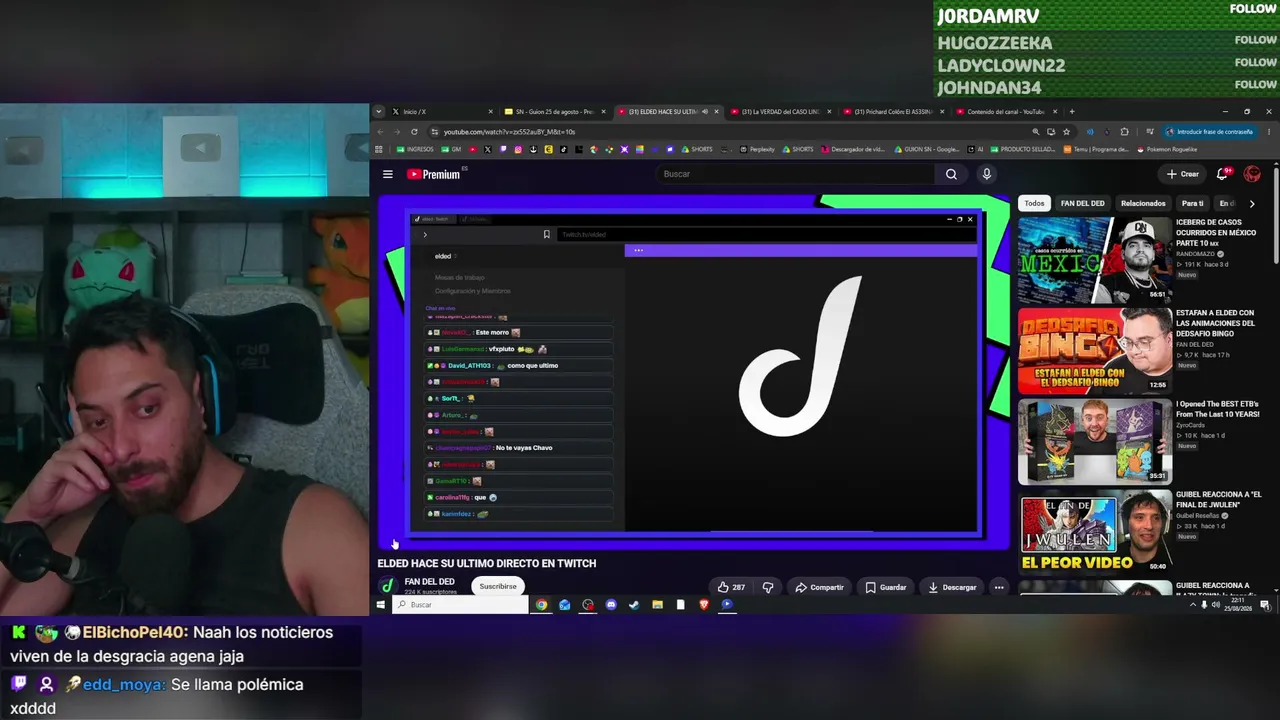This screenshot has height=720, width=1280.
Task: Open more actions ellipsis under video
Action: coord(998,587)
